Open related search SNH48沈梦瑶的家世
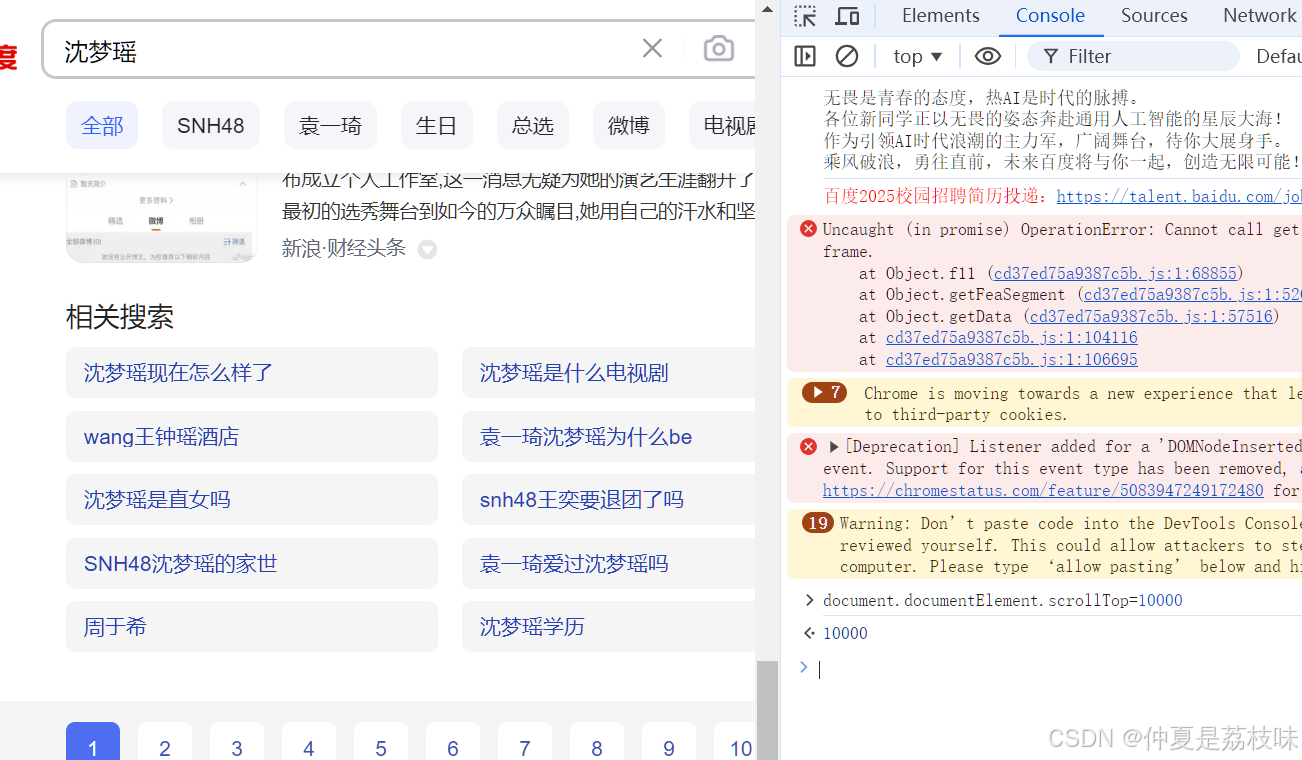The height and width of the screenshot is (760, 1302). click(x=252, y=564)
